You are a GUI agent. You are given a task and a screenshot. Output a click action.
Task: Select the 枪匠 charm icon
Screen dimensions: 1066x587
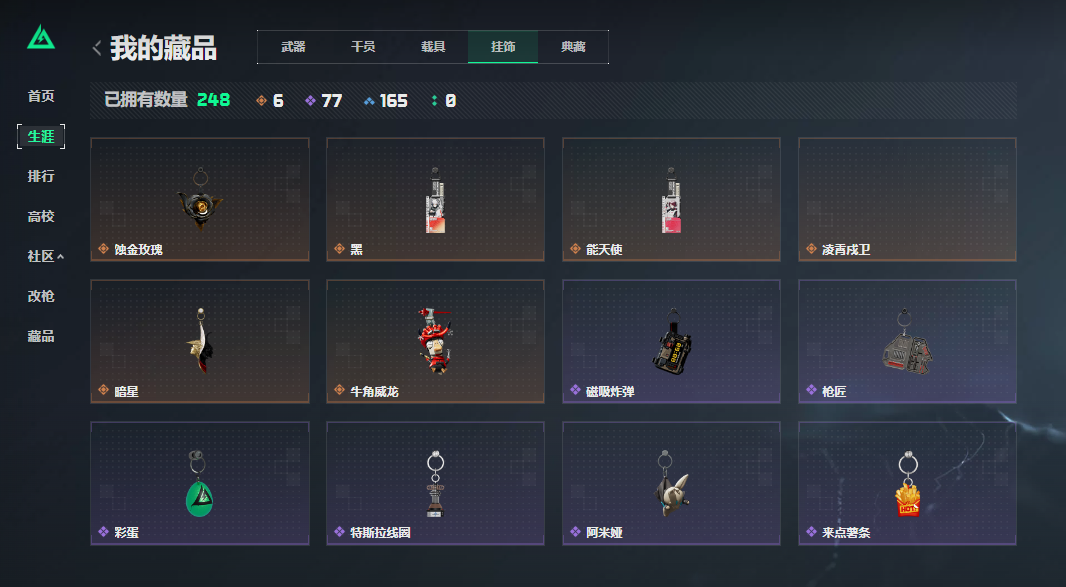pyautogui.click(x=907, y=341)
